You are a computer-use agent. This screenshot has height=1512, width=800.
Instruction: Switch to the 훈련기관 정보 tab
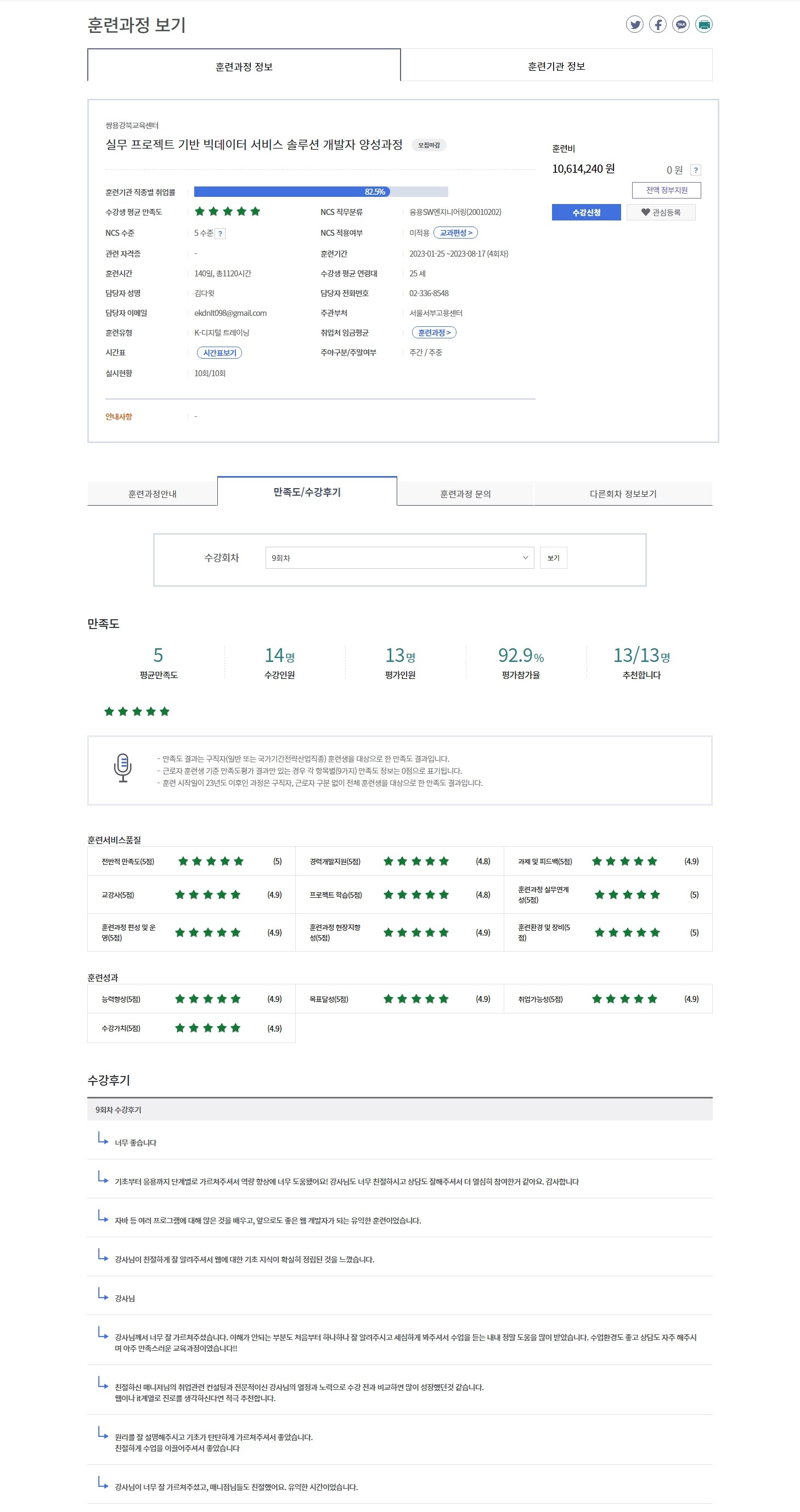click(556, 66)
